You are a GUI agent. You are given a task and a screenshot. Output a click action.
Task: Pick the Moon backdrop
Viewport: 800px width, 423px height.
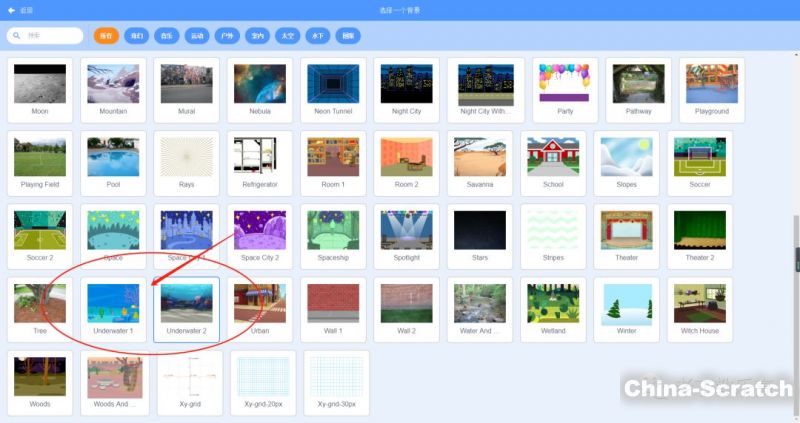tap(40, 89)
